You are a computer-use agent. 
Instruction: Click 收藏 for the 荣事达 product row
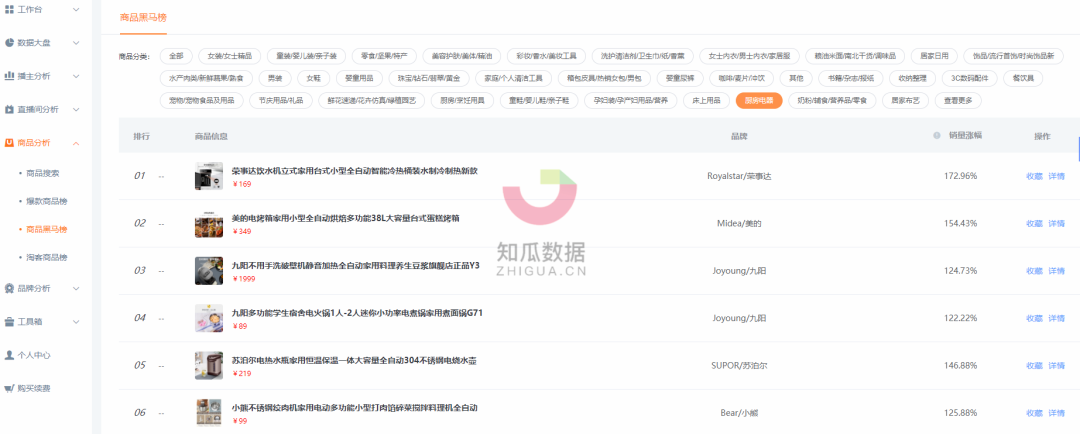tap(1034, 176)
